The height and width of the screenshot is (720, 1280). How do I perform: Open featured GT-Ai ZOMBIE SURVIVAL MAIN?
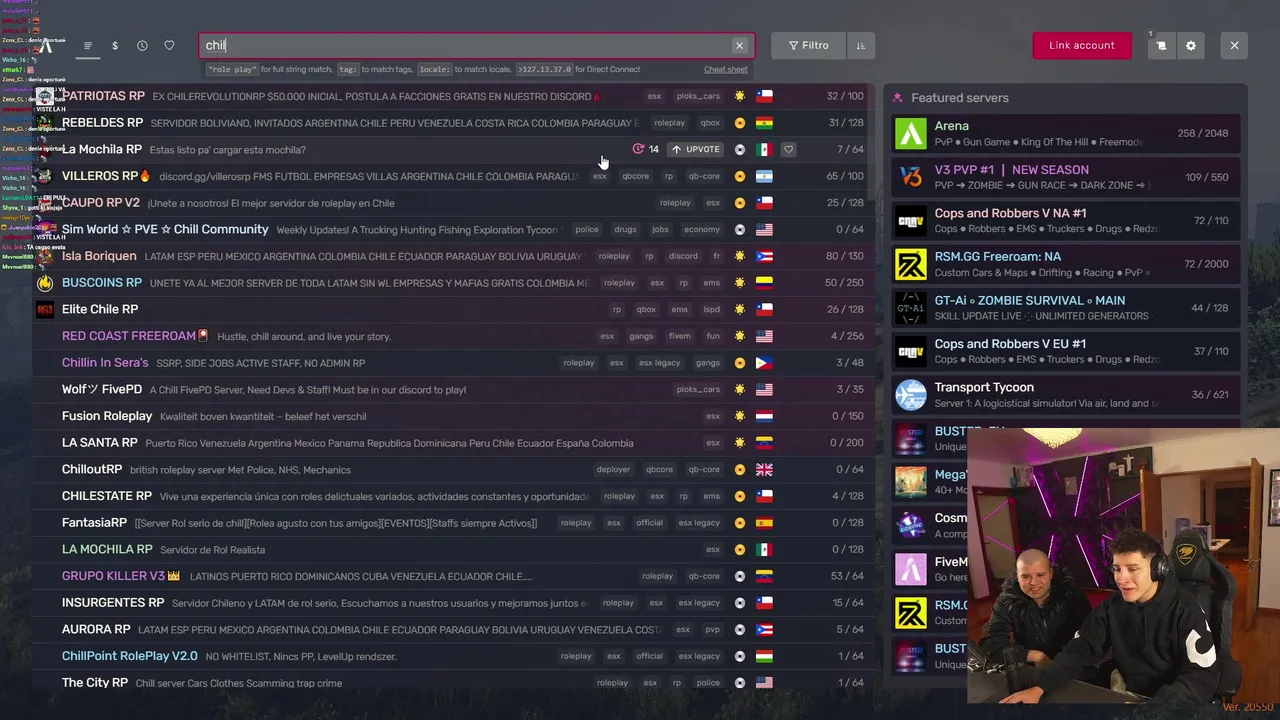(1066, 307)
